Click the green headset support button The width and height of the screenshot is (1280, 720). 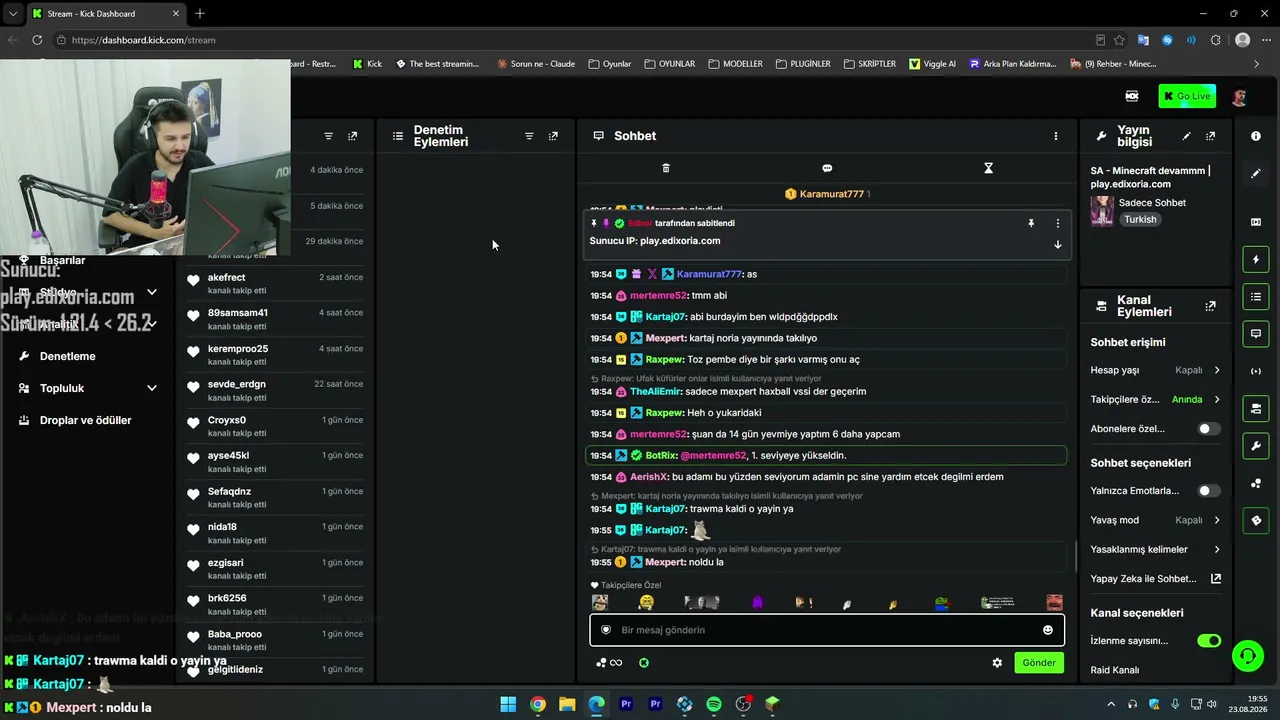(x=1247, y=656)
